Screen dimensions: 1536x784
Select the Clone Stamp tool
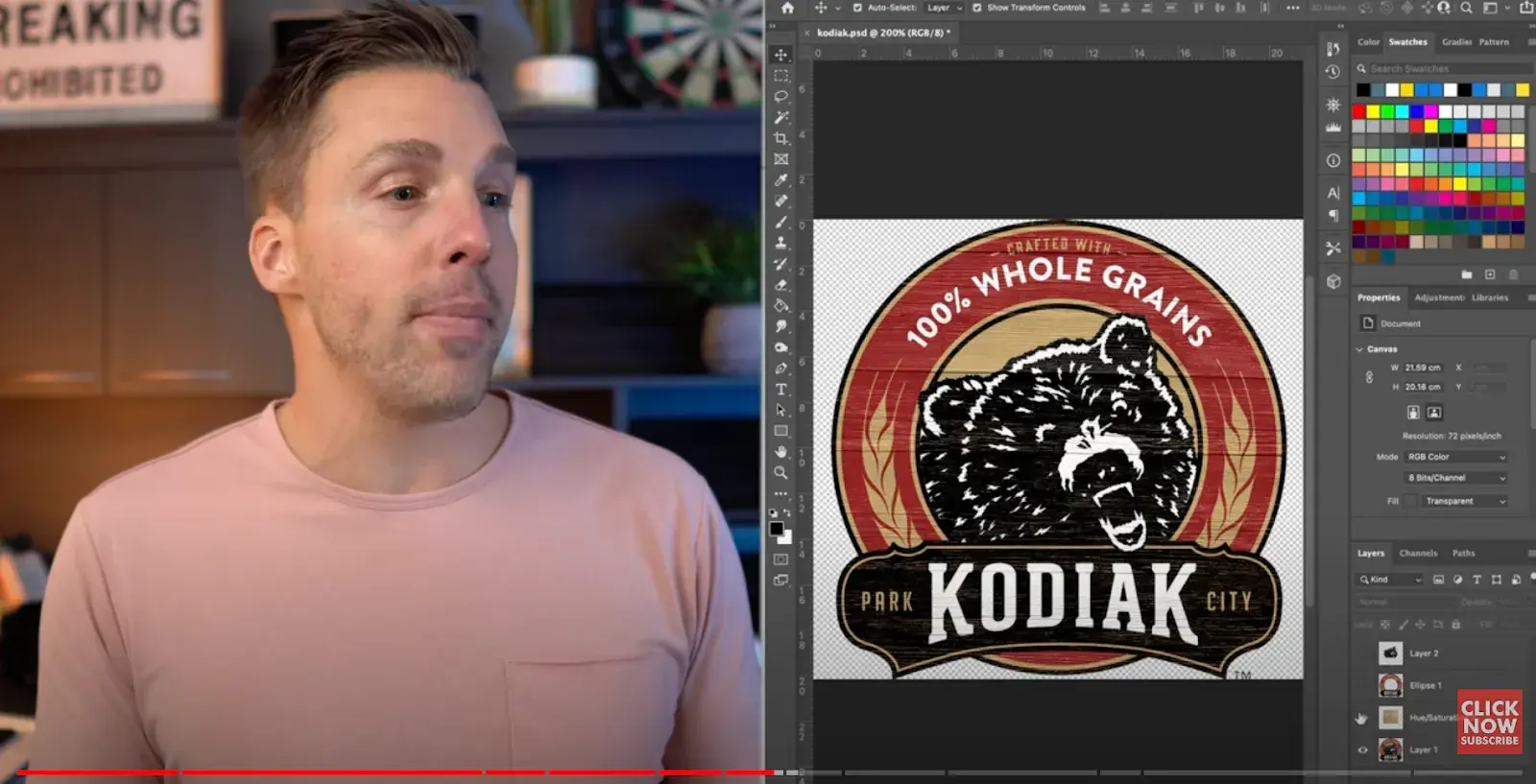tap(780, 243)
